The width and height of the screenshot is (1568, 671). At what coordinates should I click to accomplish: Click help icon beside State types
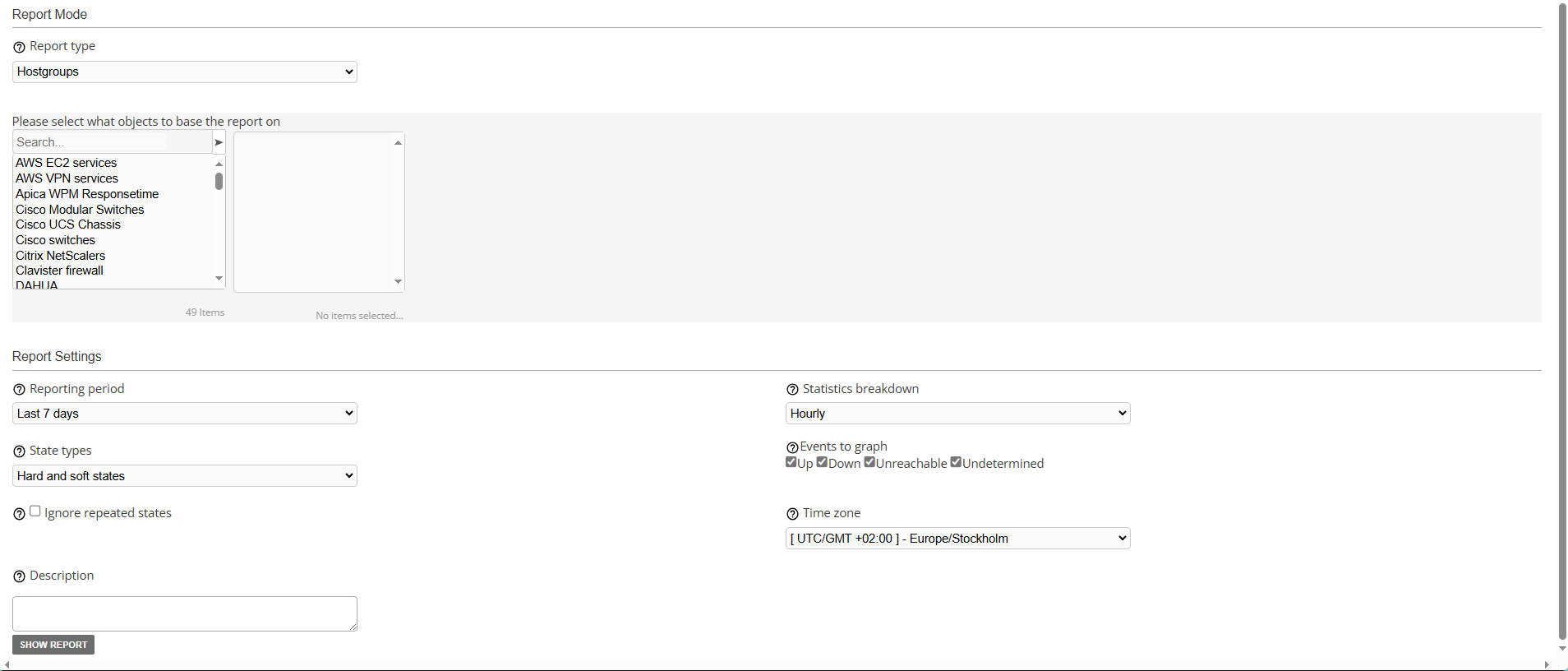tap(19, 451)
